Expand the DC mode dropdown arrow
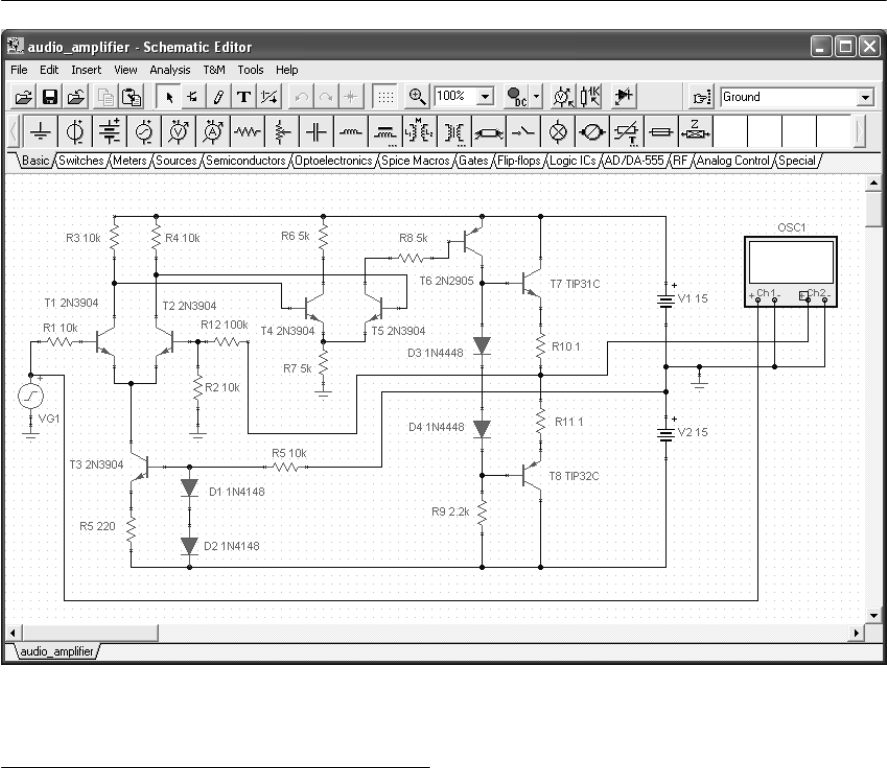This screenshot has height=768, width=887. [536, 97]
